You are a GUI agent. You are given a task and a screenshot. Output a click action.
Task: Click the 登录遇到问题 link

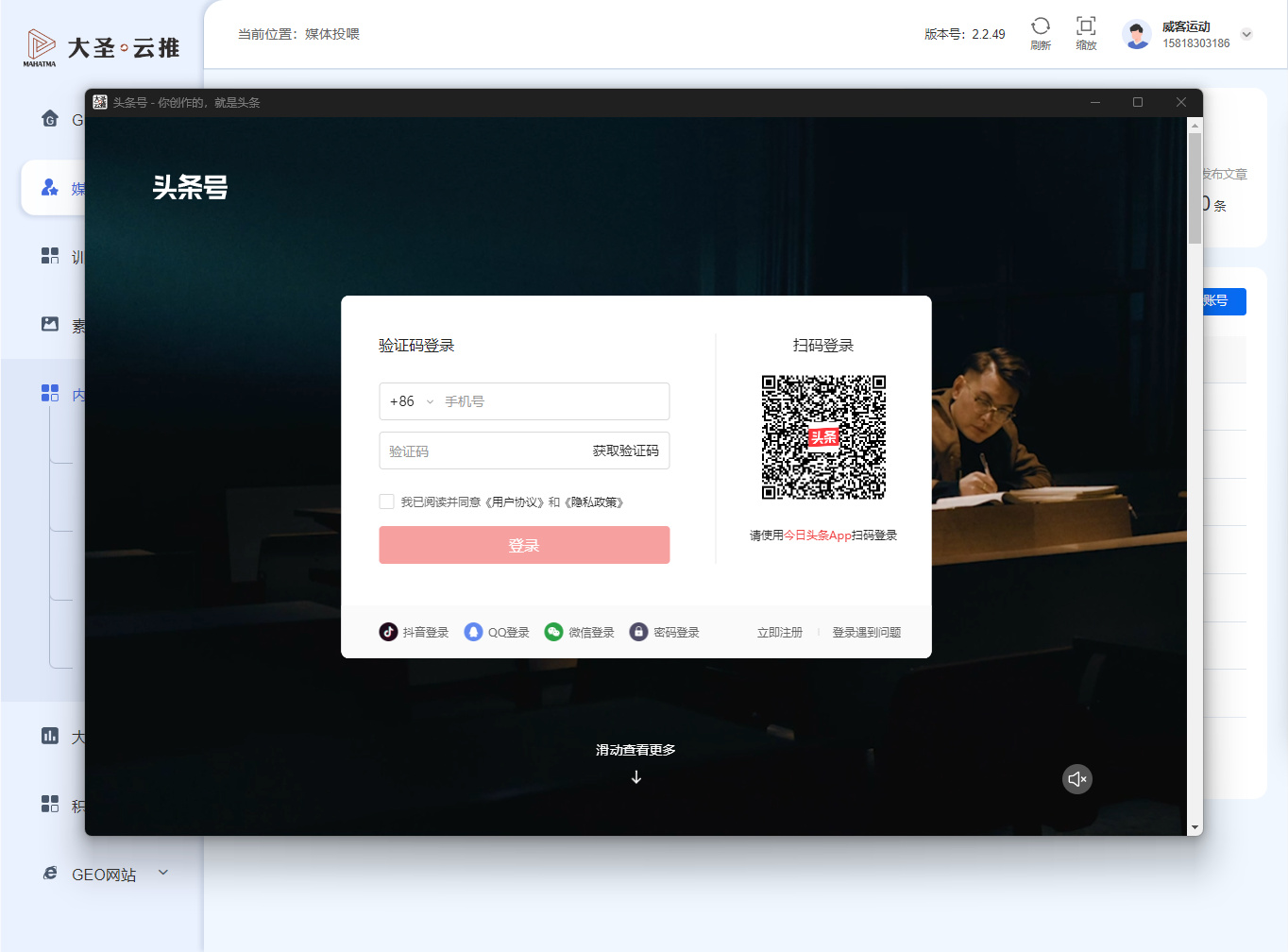click(x=867, y=633)
